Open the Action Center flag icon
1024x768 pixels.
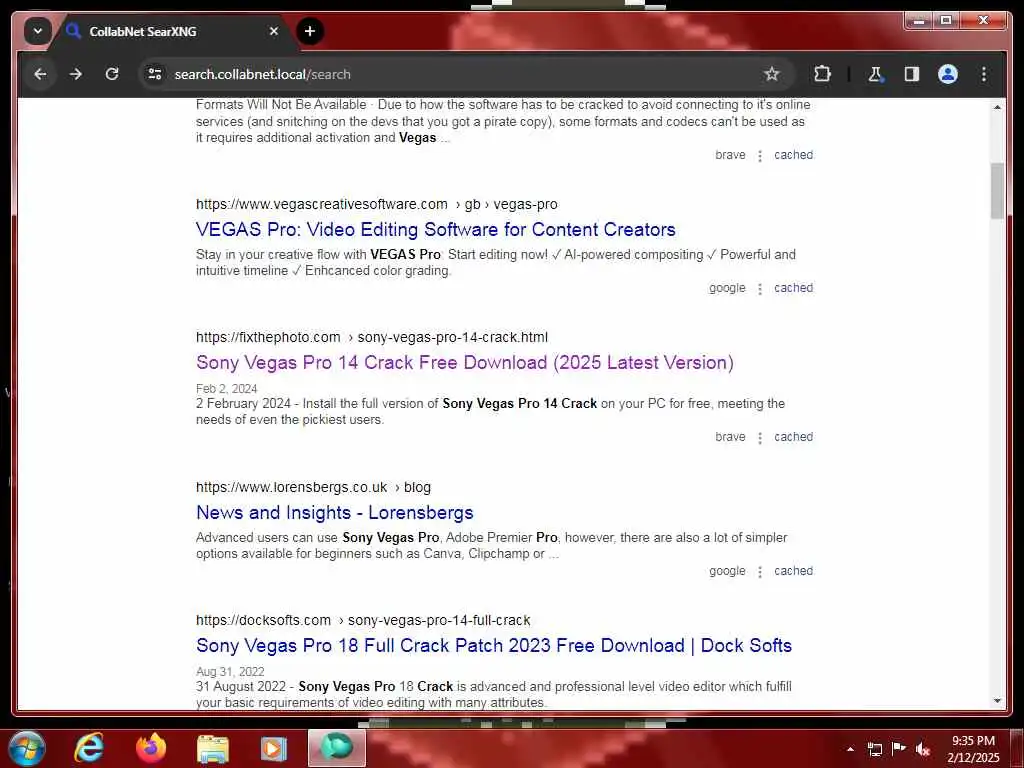tap(899, 749)
